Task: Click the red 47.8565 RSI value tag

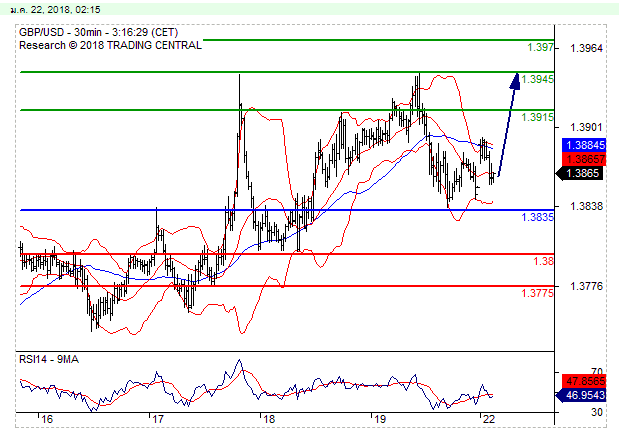Action: (x=584, y=381)
